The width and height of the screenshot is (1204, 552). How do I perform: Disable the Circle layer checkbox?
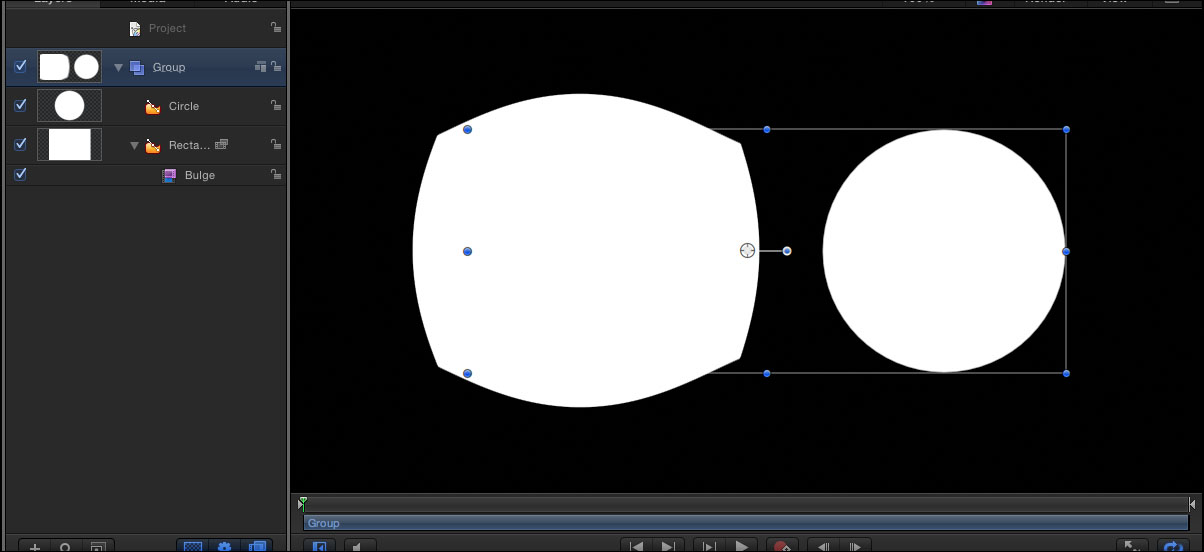[21, 105]
